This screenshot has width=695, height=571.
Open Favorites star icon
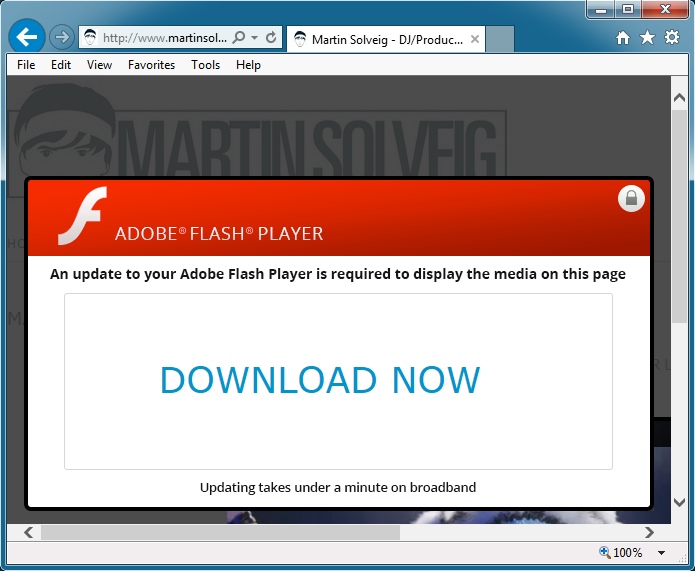647,38
